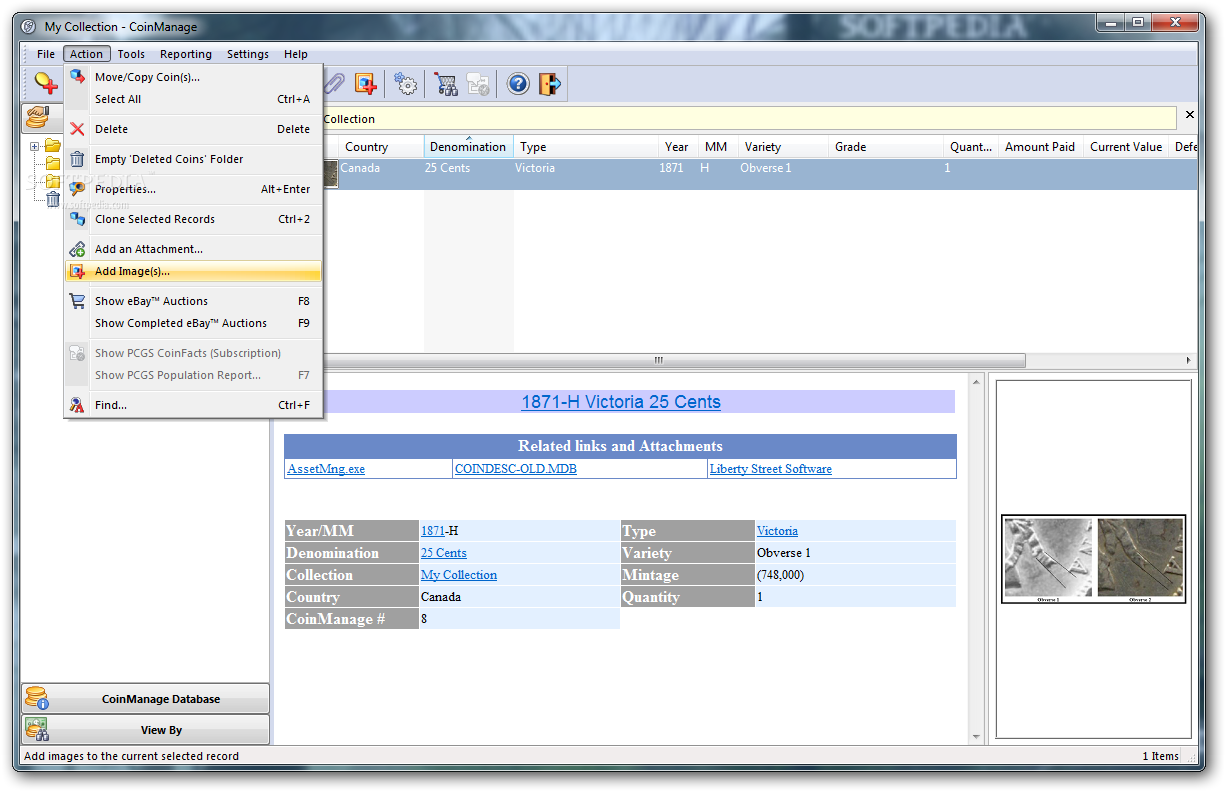
Task: Choose Find... in the Action menu
Action: (193, 405)
